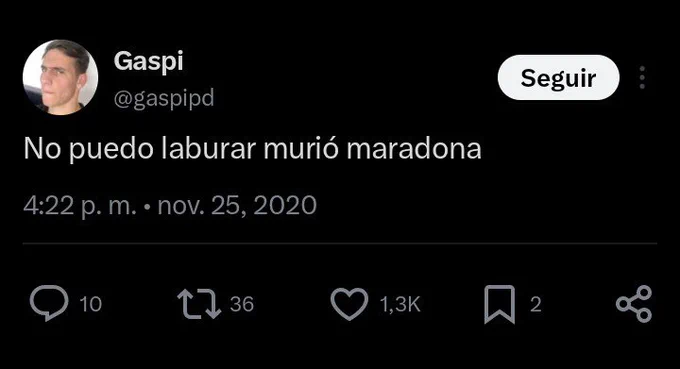The image size is (680, 369).
Task: Select the tweet text about maradona
Action: pos(252,149)
